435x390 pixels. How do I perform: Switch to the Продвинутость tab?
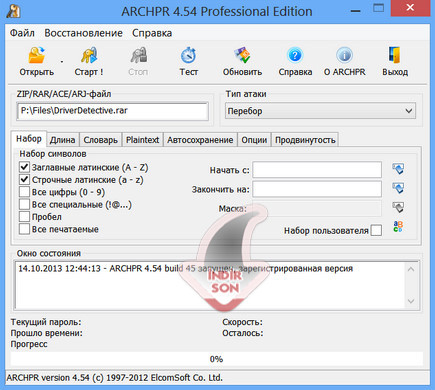point(305,140)
